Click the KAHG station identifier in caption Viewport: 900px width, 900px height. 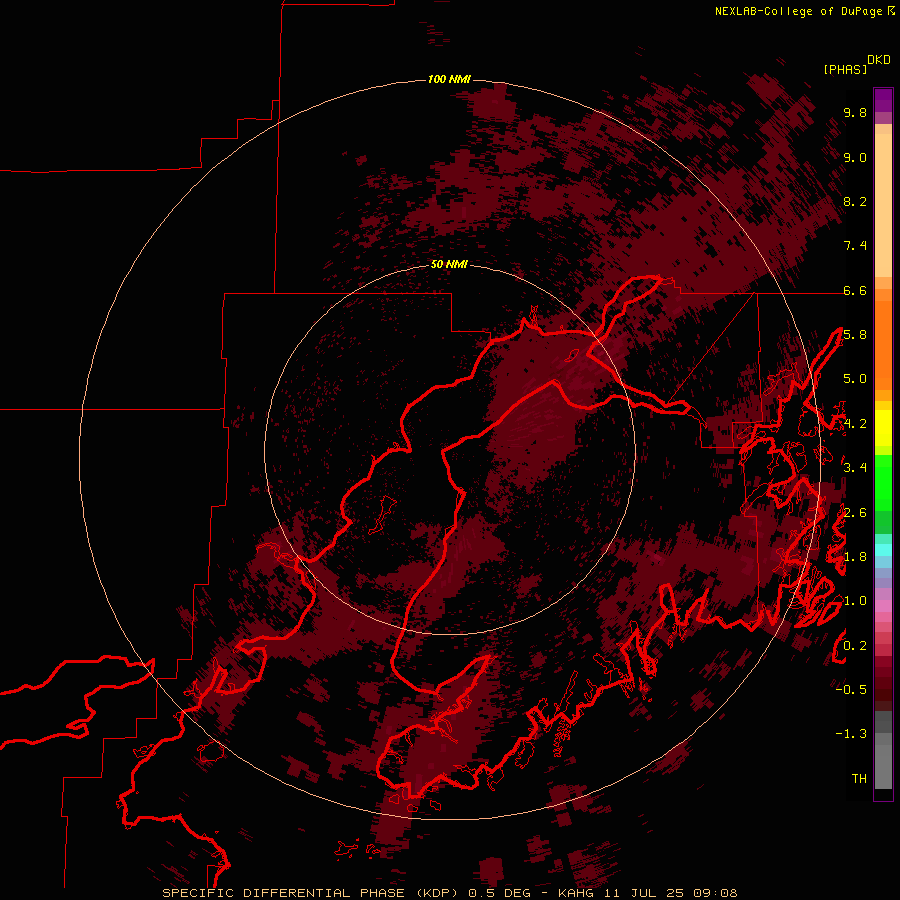tap(576, 893)
